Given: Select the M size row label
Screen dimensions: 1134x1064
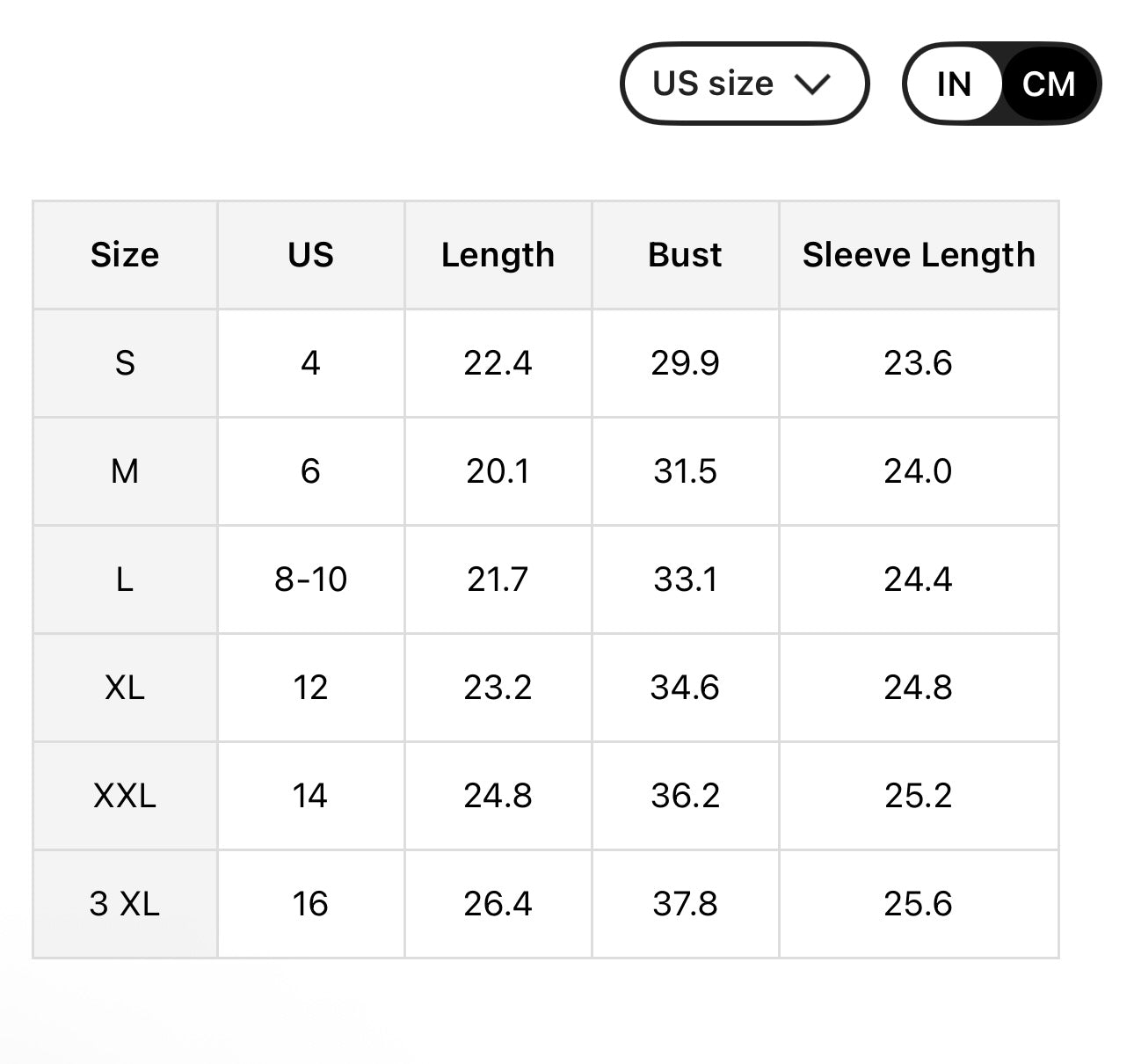Looking at the screenshot, I should tap(125, 471).
